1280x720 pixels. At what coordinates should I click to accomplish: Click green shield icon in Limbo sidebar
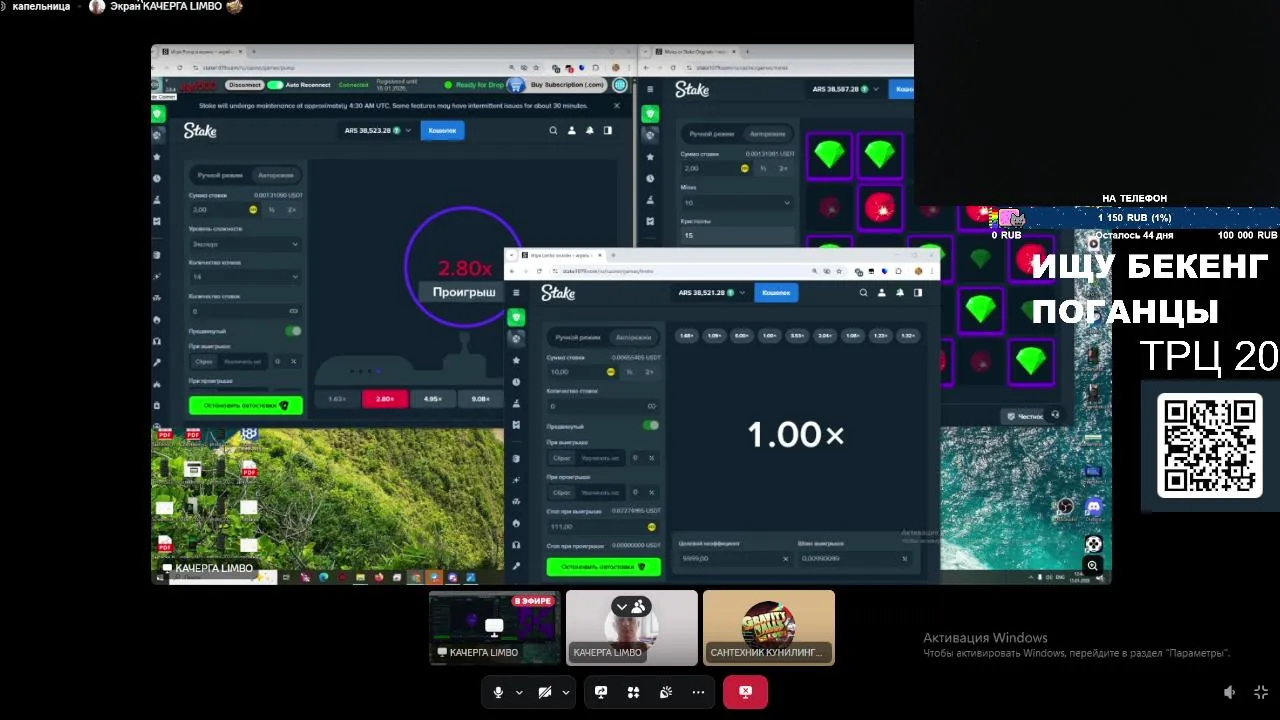(x=516, y=317)
